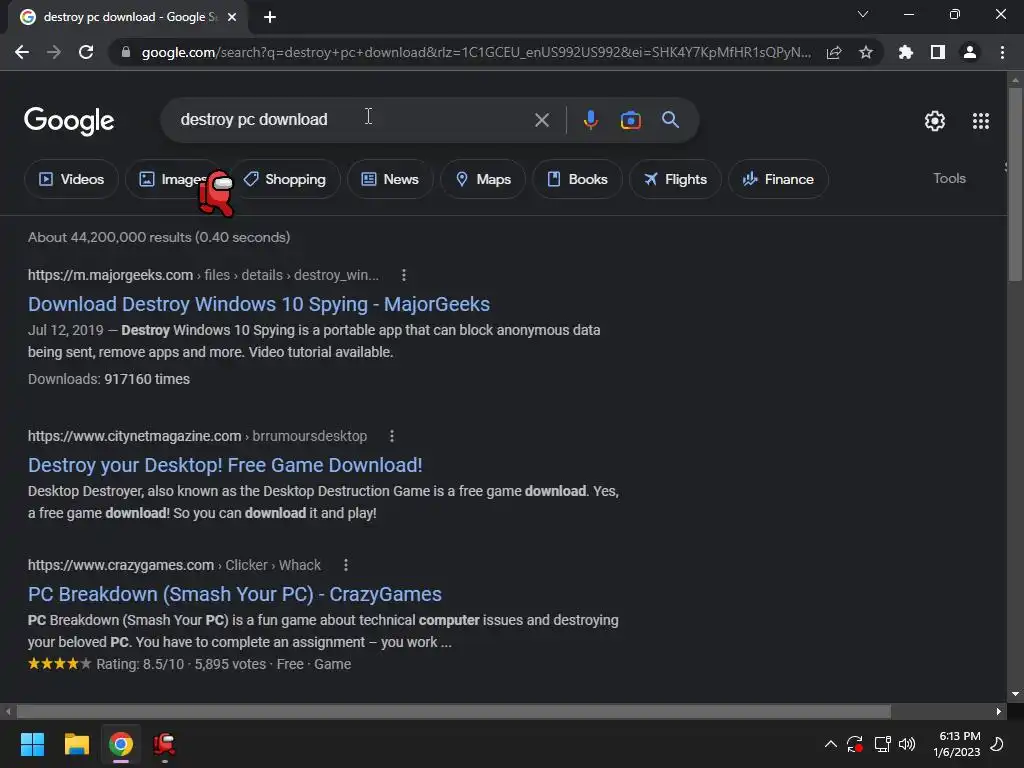The height and width of the screenshot is (768, 1024).
Task: Open more options for MajorGeeks result
Action: (404, 275)
